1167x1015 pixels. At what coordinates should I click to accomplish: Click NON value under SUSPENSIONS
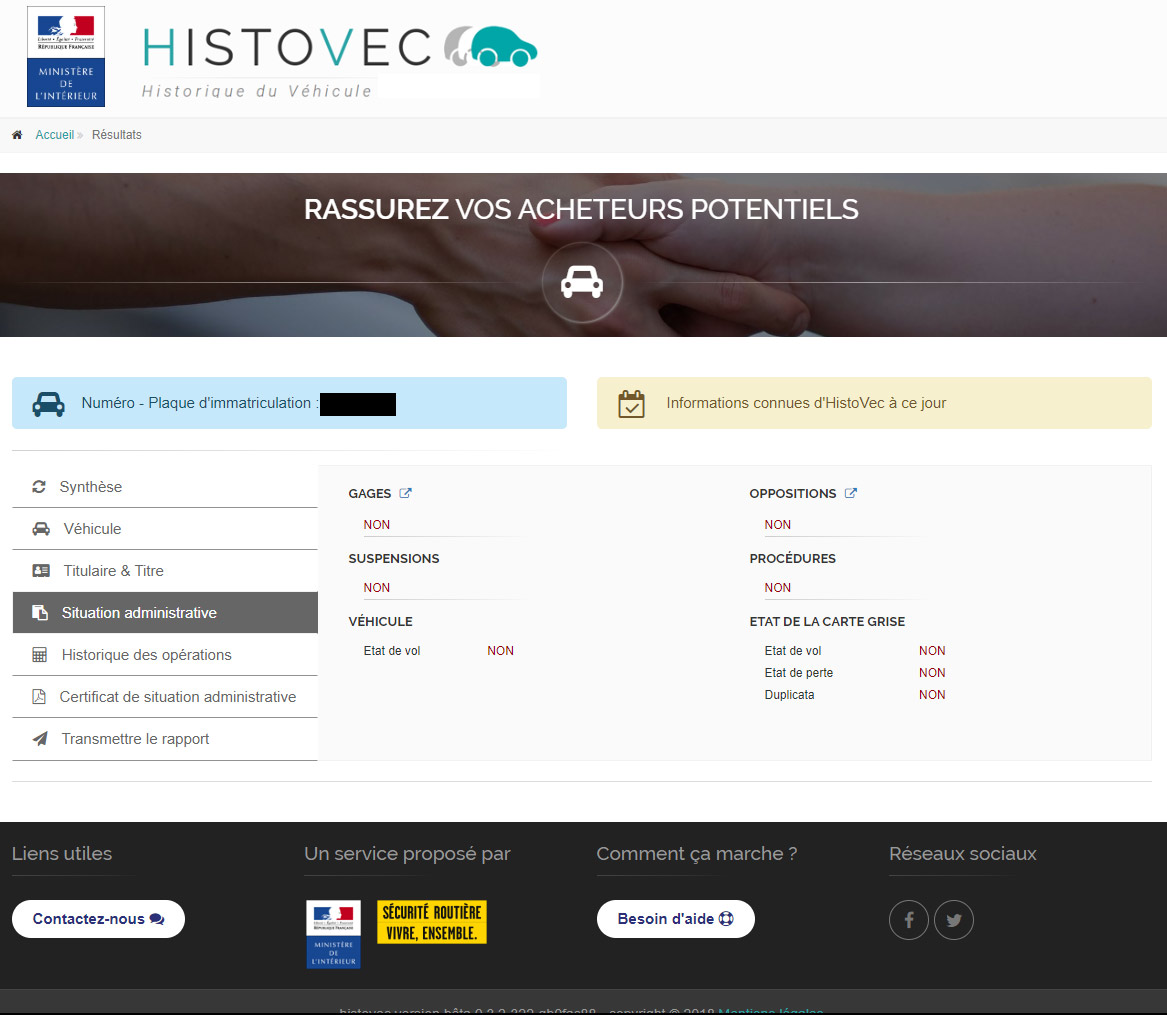point(377,588)
